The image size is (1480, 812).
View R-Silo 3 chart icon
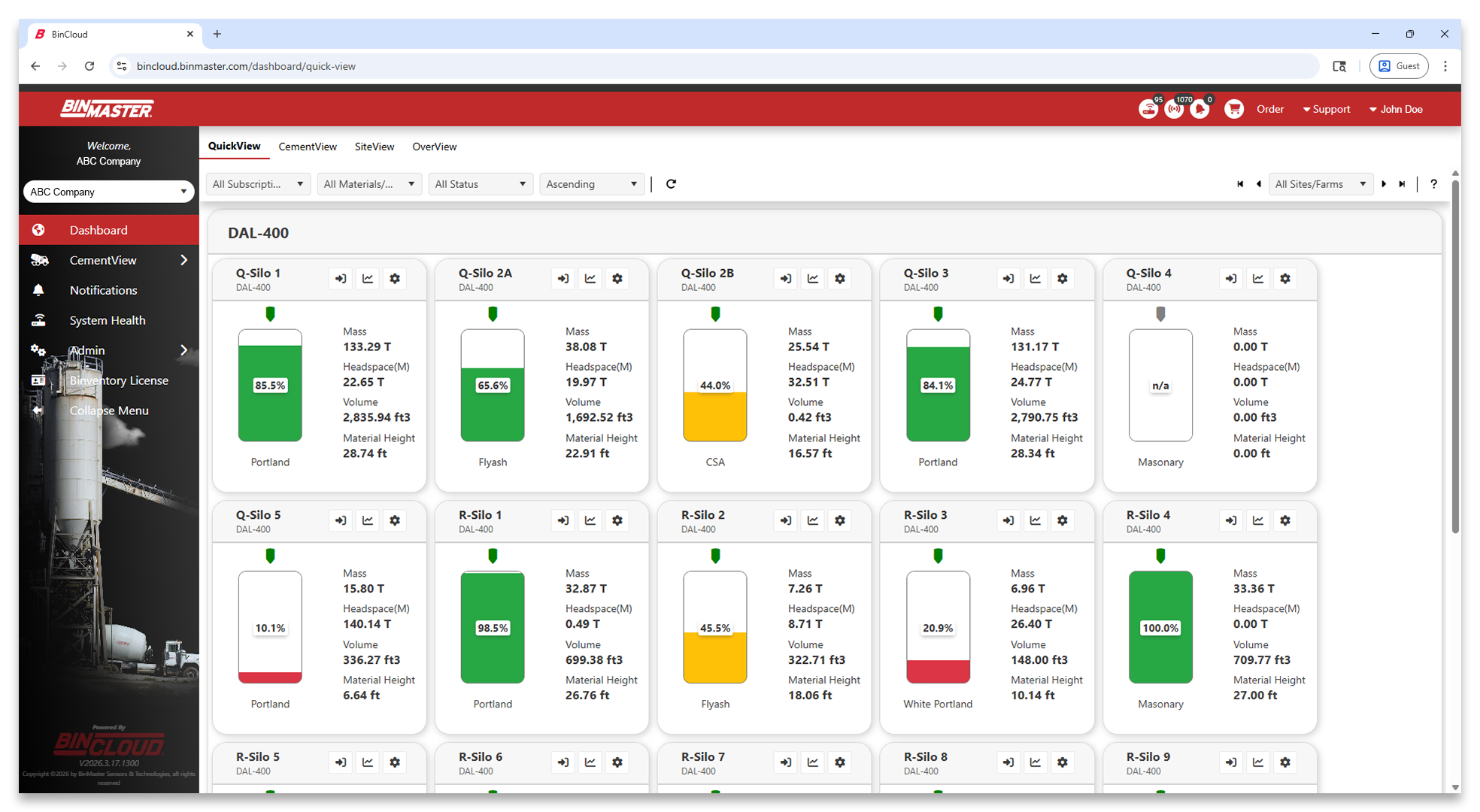[x=1036, y=520]
